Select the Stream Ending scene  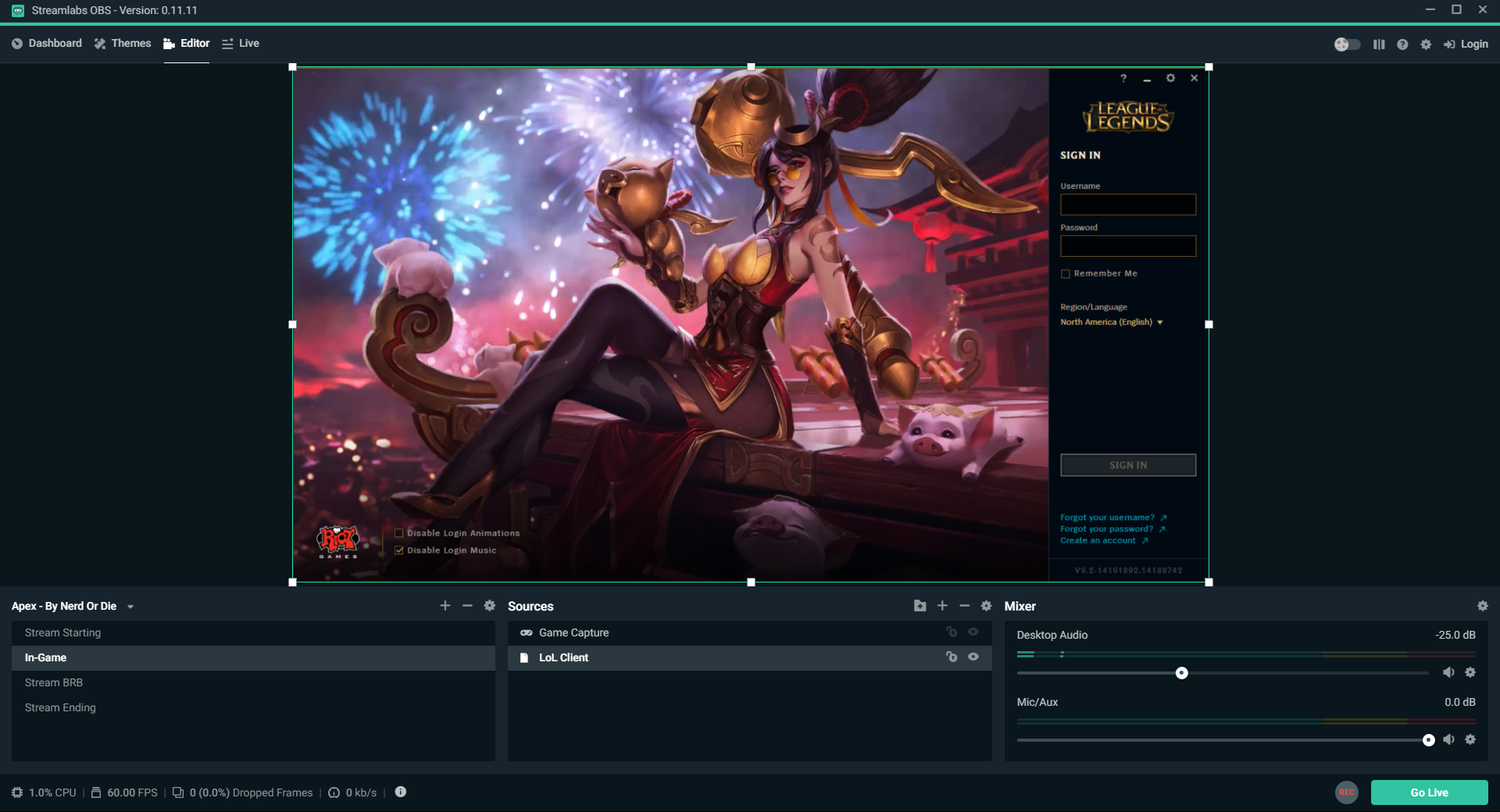[x=253, y=708]
